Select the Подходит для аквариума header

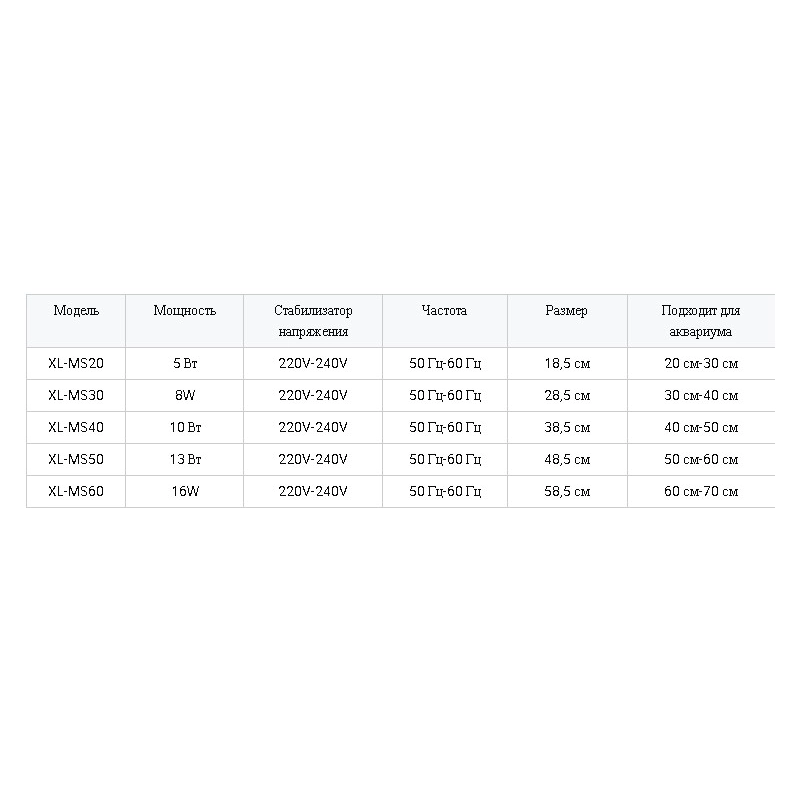701,321
